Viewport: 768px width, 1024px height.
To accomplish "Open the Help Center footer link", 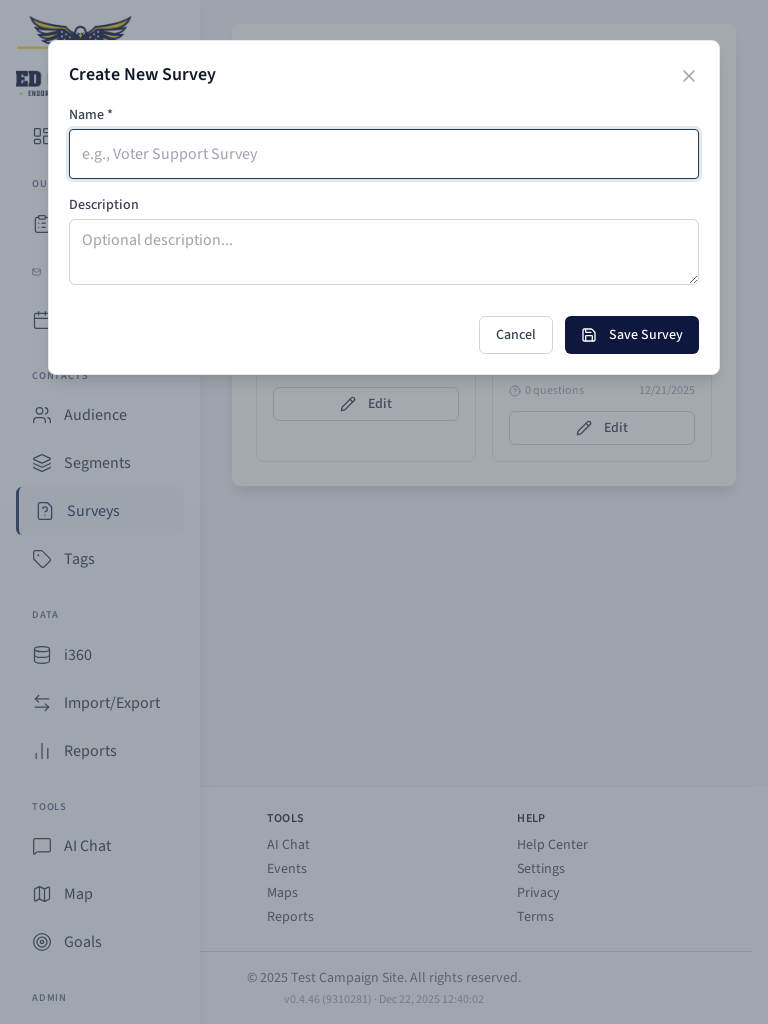I will click(x=552, y=845).
